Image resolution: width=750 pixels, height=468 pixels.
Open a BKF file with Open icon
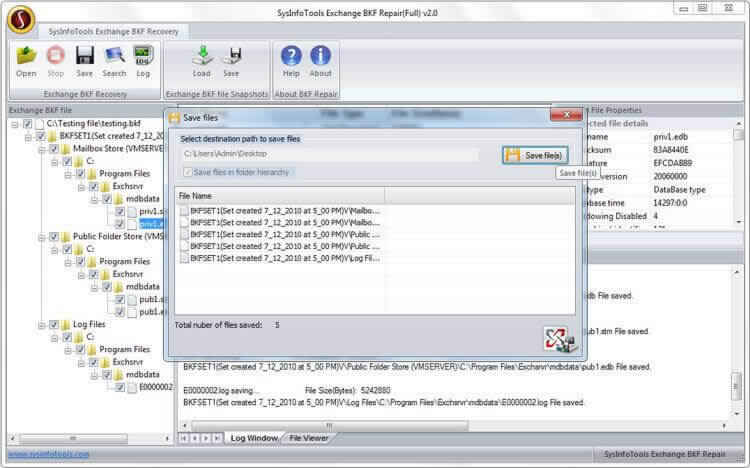tap(26, 56)
